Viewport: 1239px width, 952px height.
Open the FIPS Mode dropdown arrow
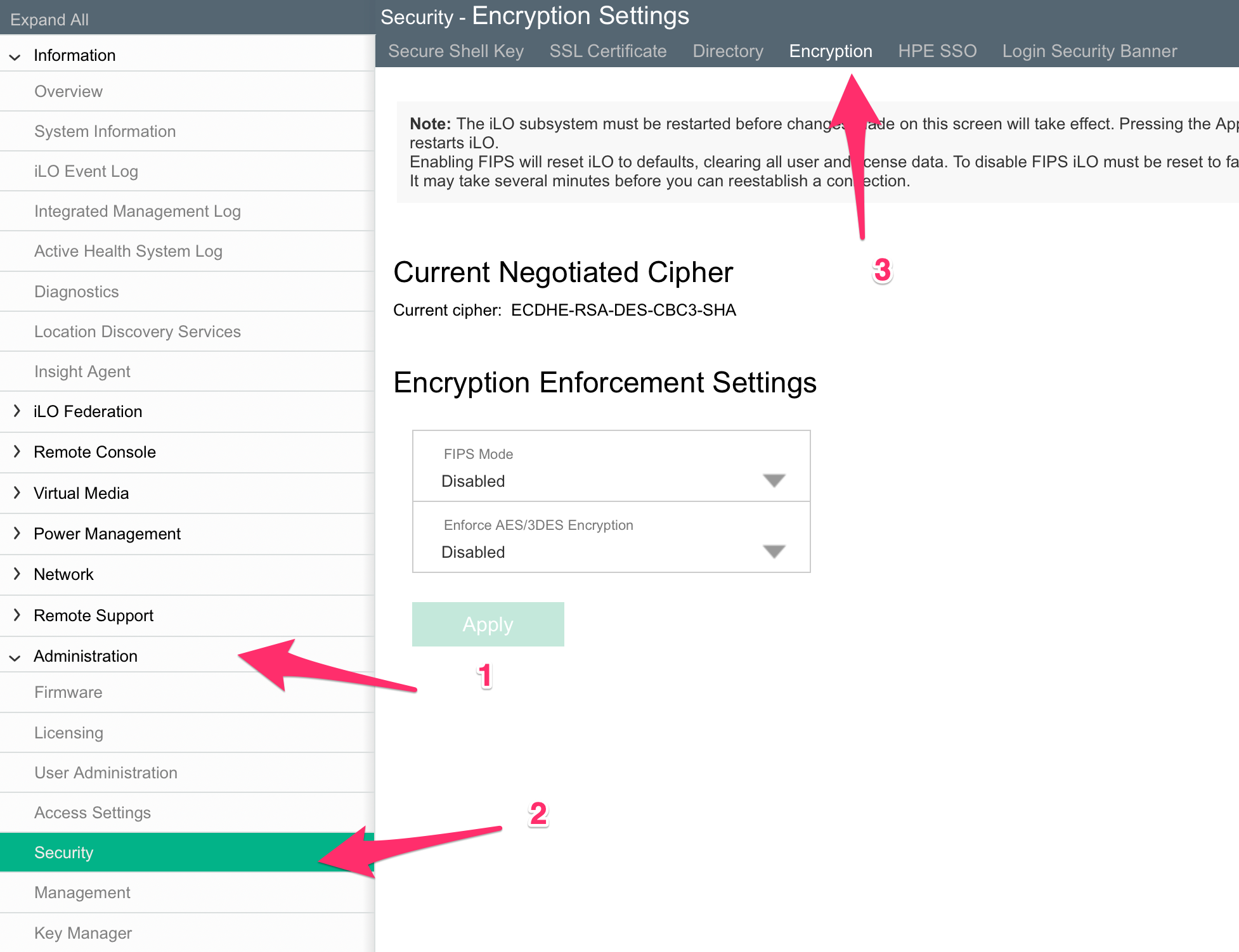click(x=774, y=480)
